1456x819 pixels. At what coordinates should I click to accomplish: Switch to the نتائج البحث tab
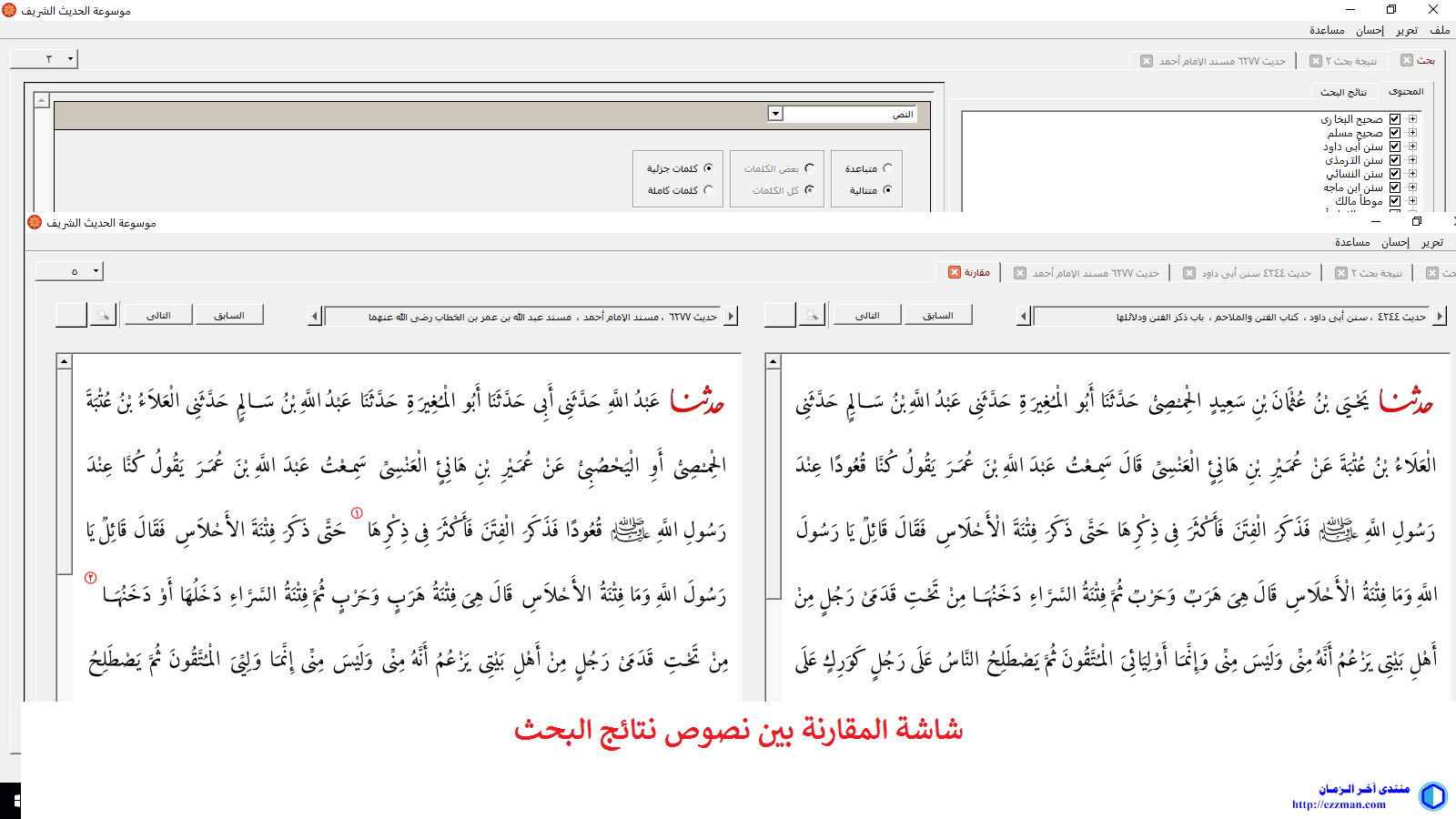click(x=1343, y=92)
